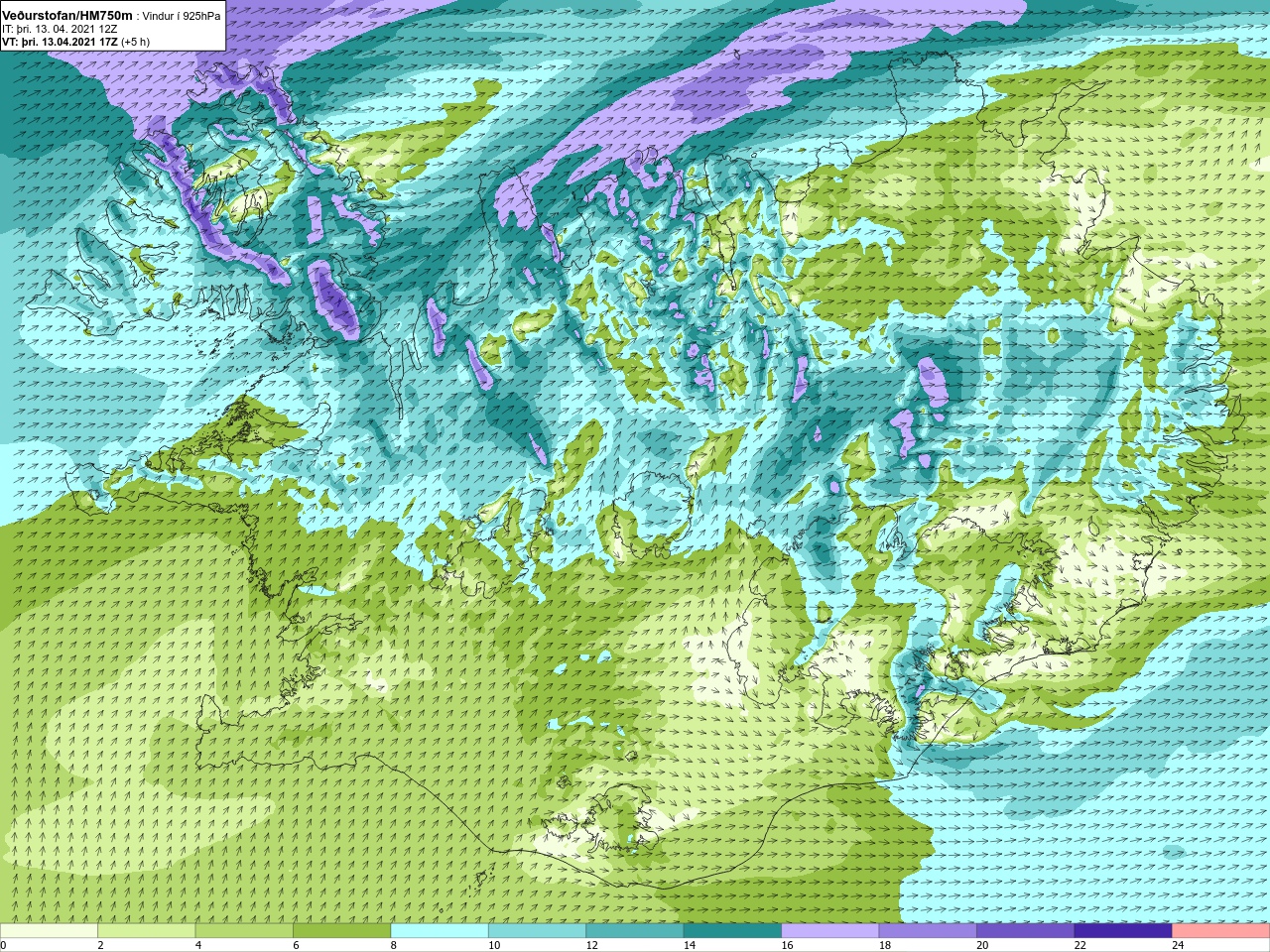
Task: Click the dark teal 14–16 legend swatch
Action: pos(732,931)
